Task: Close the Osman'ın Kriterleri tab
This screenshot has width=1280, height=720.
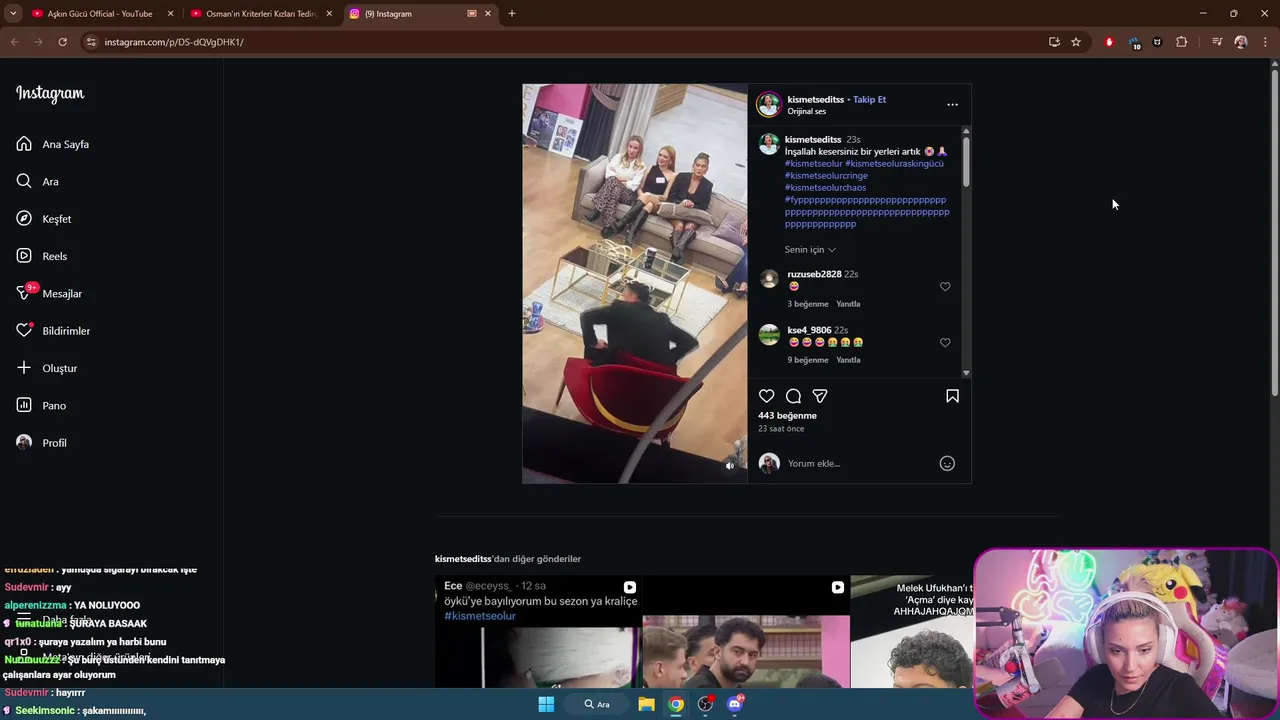Action: (329, 14)
